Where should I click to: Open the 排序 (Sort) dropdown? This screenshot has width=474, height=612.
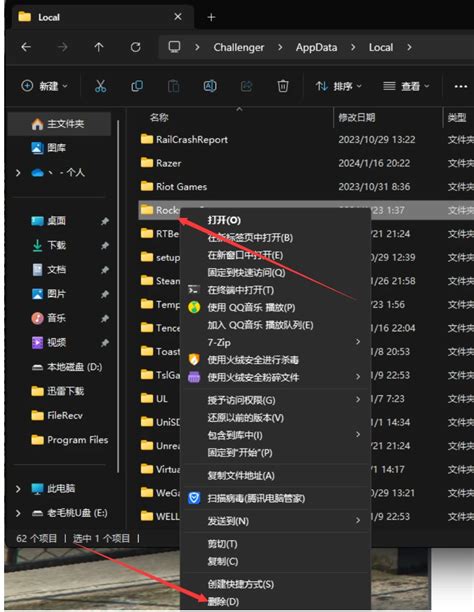pos(339,86)
